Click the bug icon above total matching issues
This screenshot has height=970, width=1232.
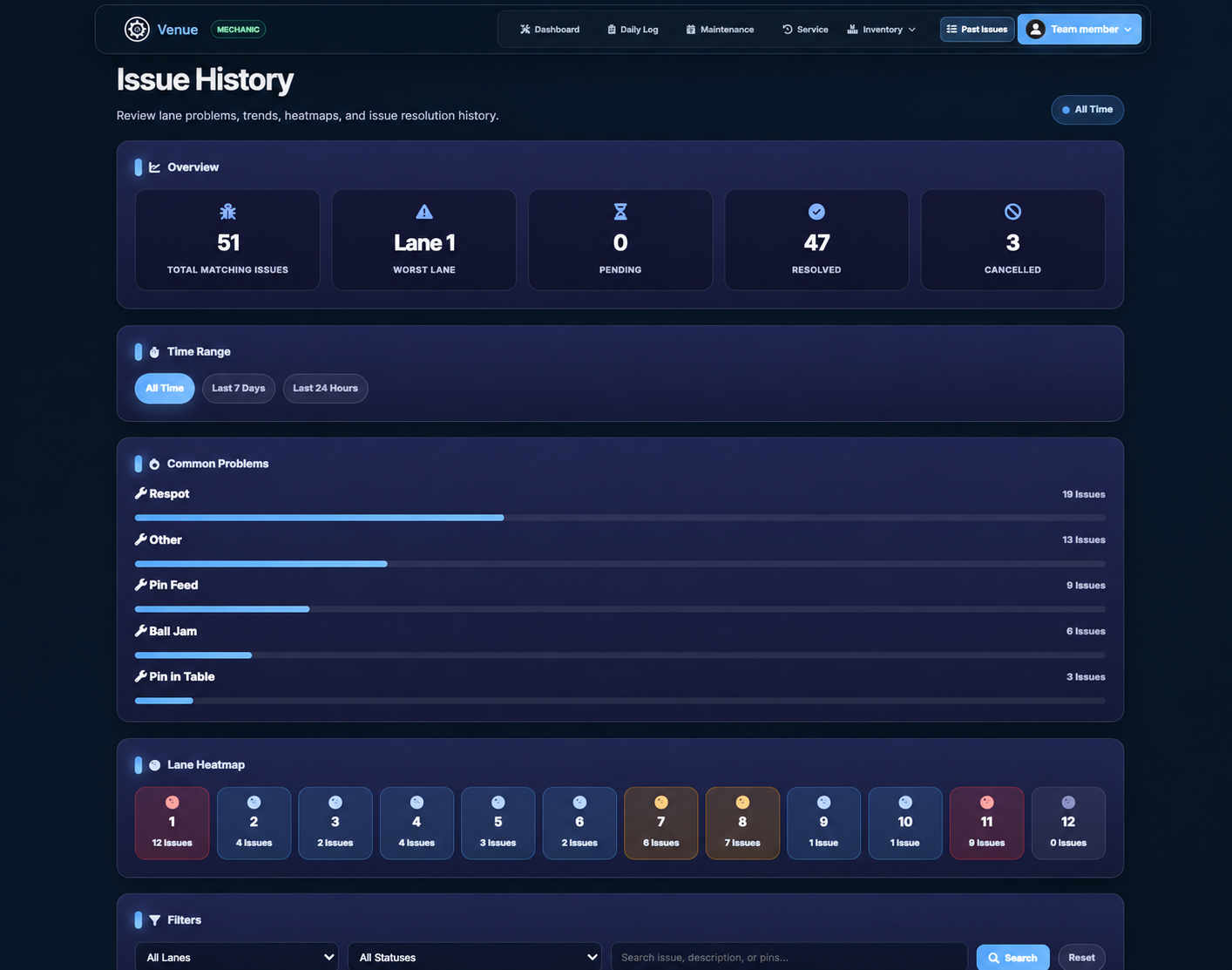[x=228, y=212]
